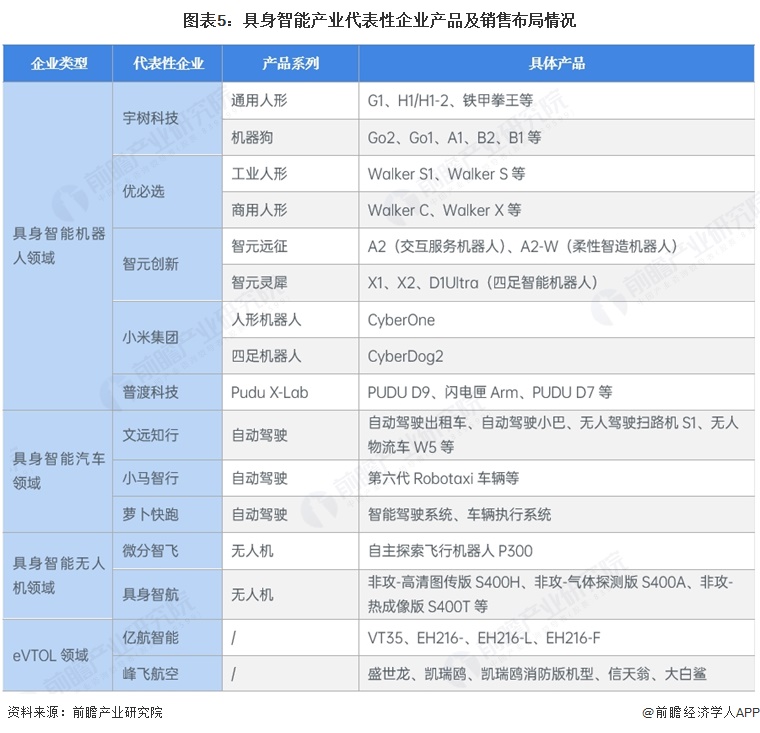Select the 智元创新 company cell
This screenshot has width=760, height=733.
tap(168, 264)
